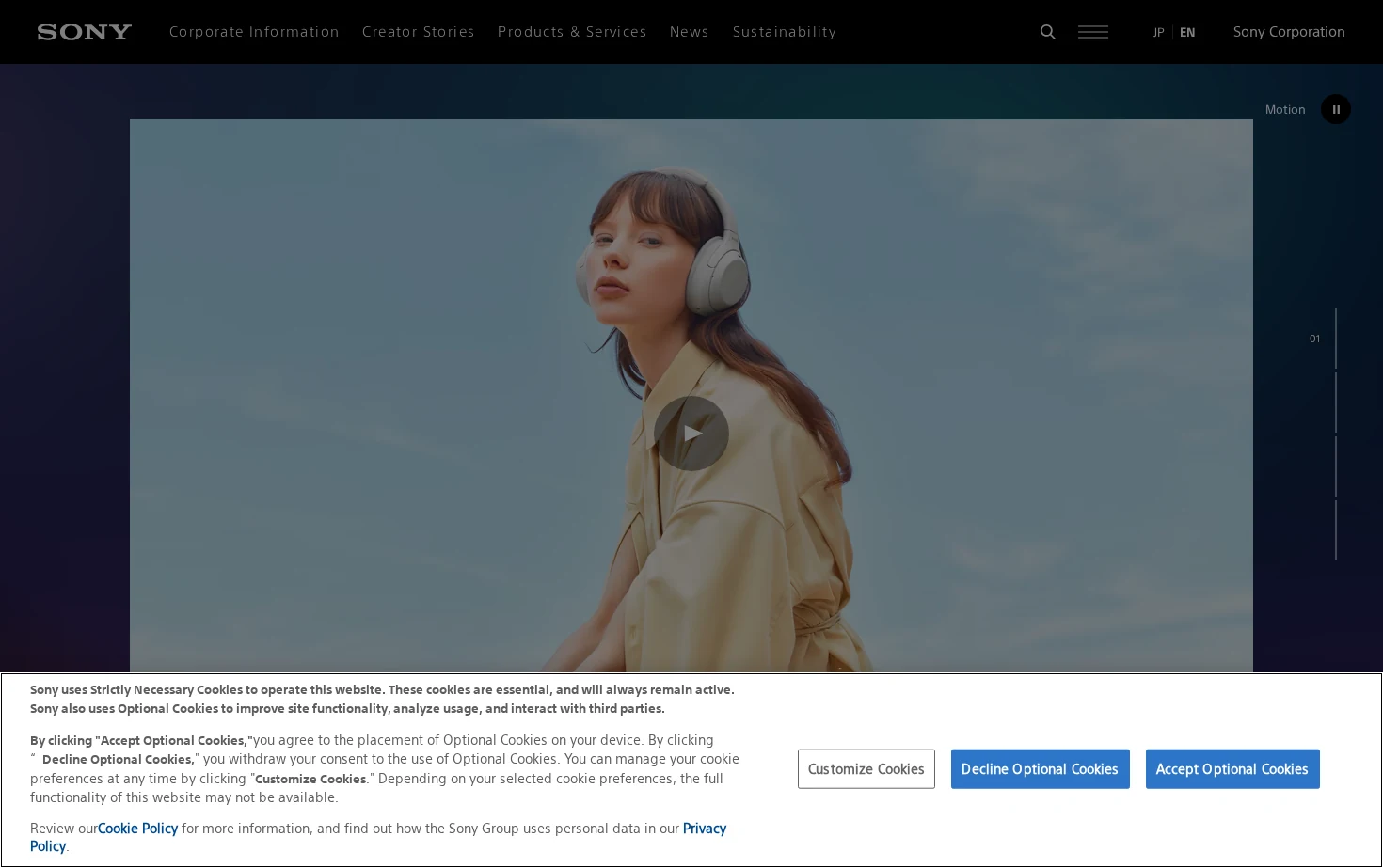
Task: Select slide indicator 01
Action: [1324, 339]
